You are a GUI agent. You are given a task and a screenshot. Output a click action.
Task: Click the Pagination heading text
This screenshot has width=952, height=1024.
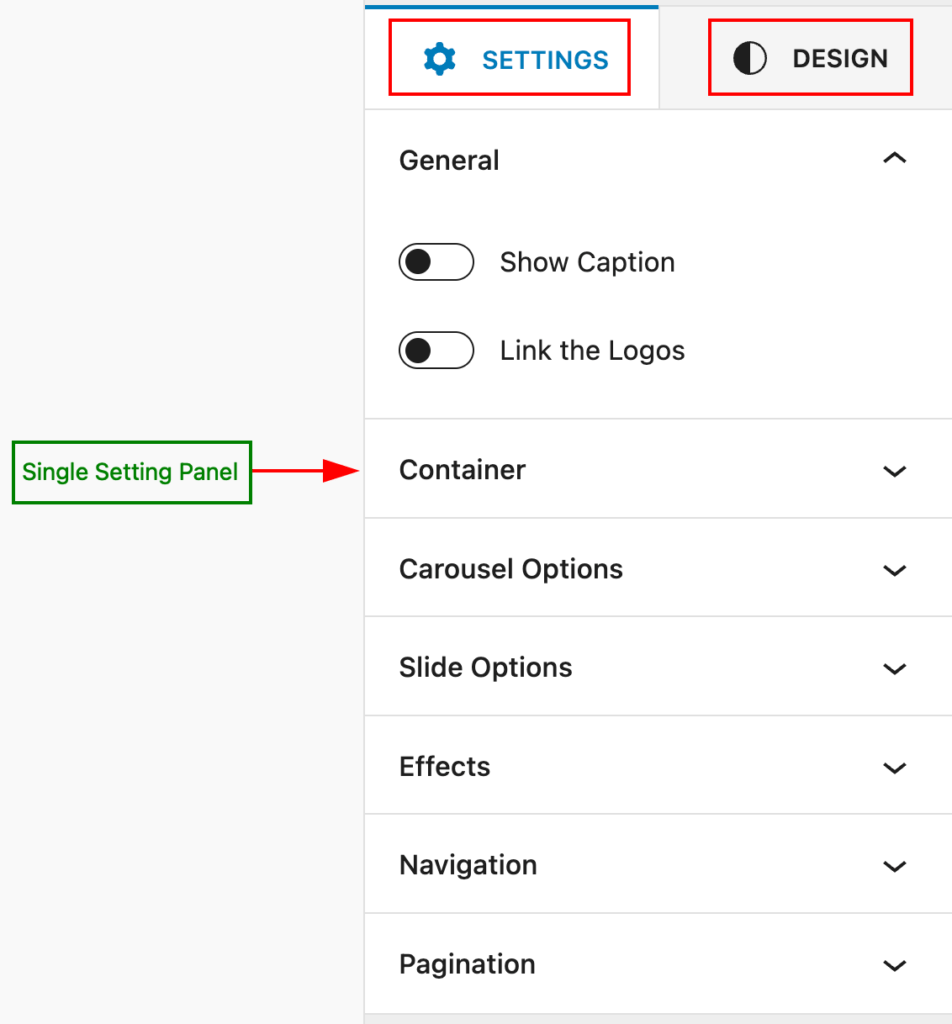[466, 964]
